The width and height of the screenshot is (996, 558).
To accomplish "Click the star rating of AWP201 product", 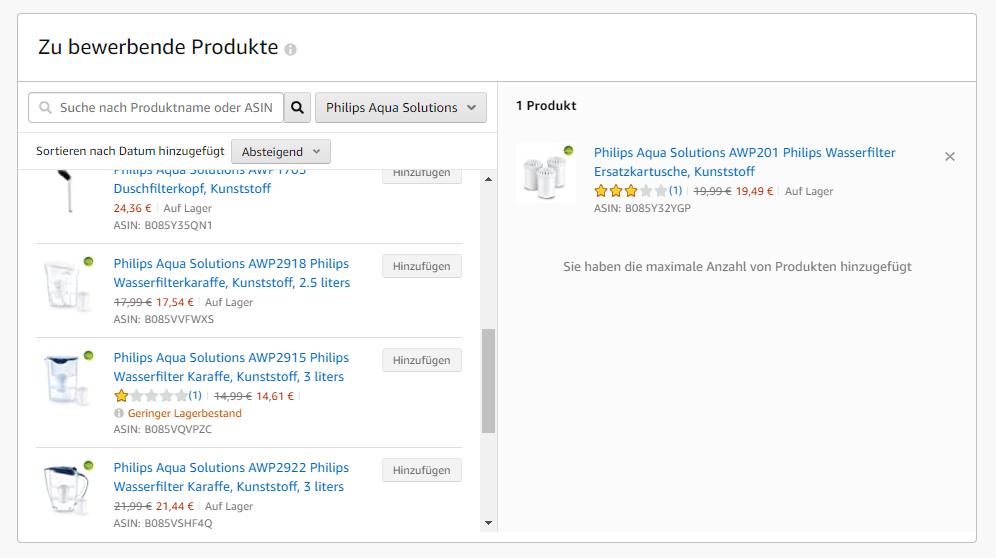I will 631,191.
